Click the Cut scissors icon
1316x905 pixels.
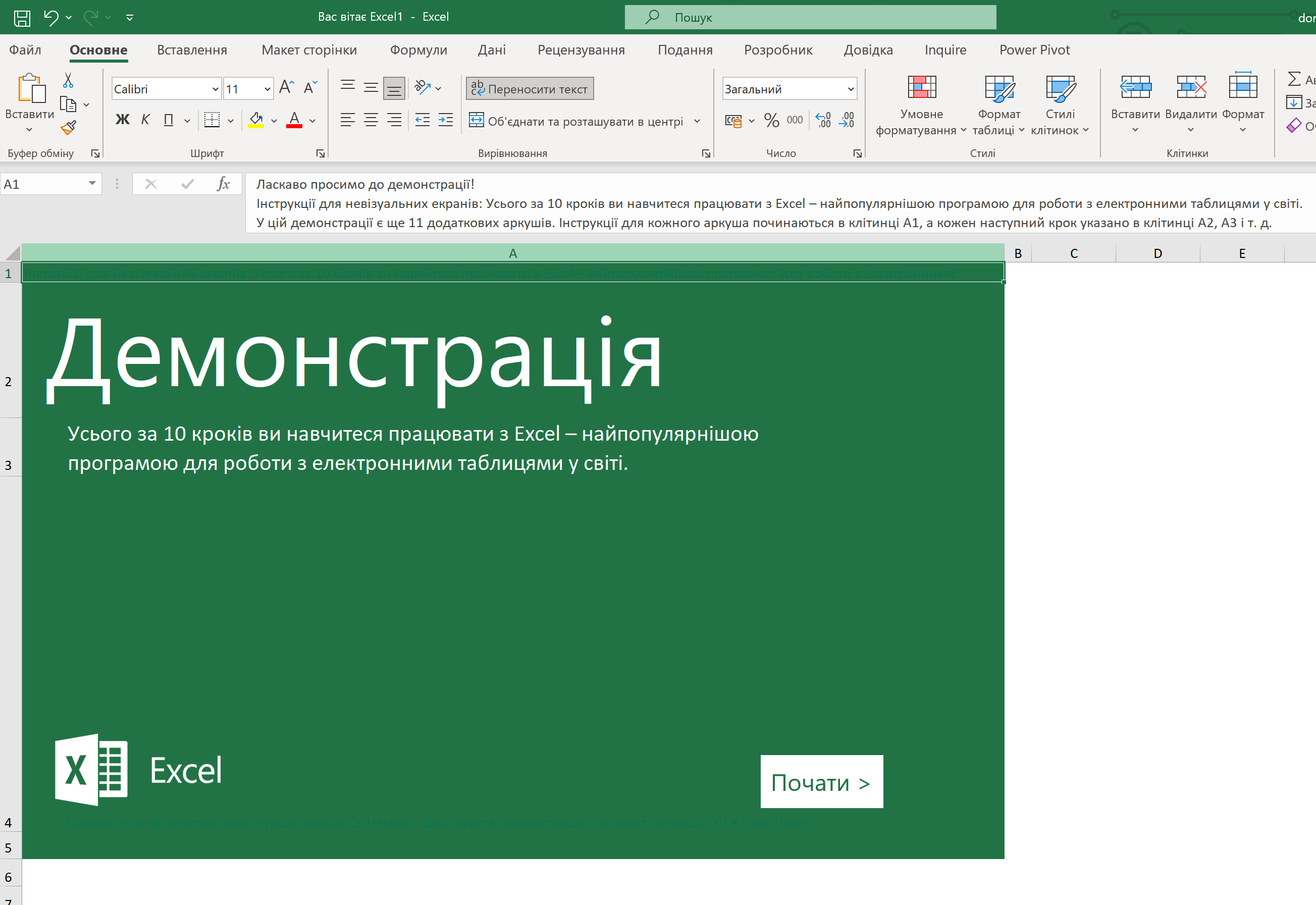click(68, 81)
